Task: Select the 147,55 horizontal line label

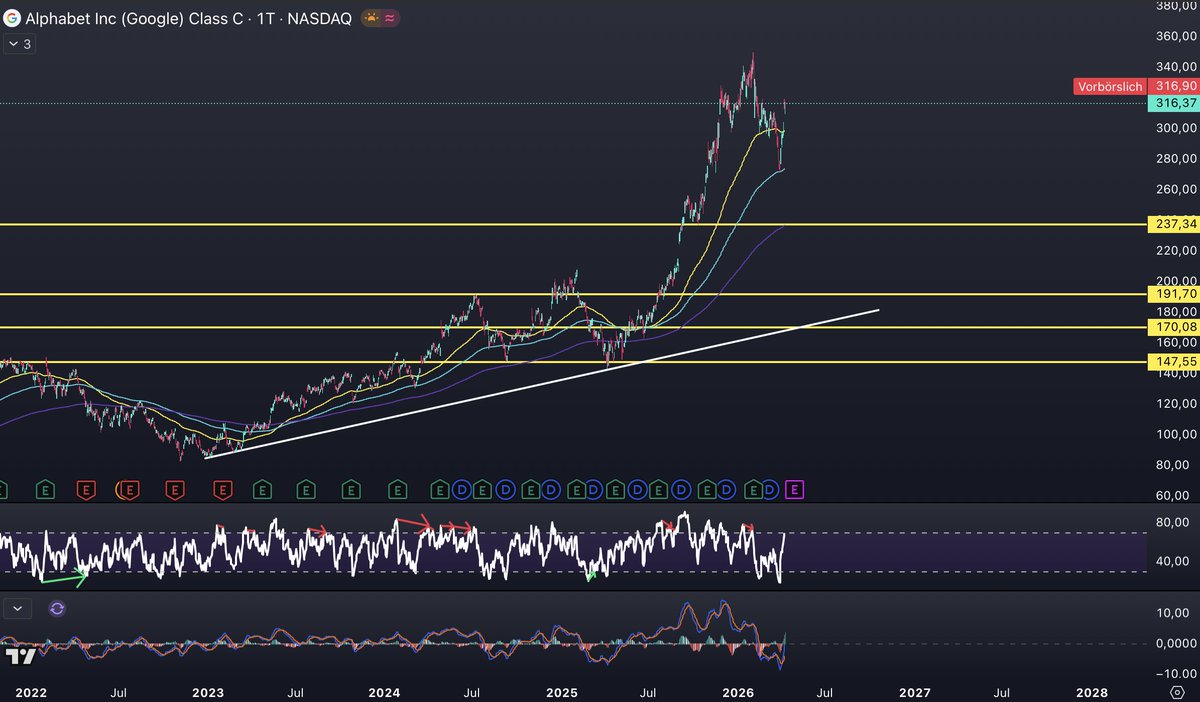Action: (x=1174, y=362)
